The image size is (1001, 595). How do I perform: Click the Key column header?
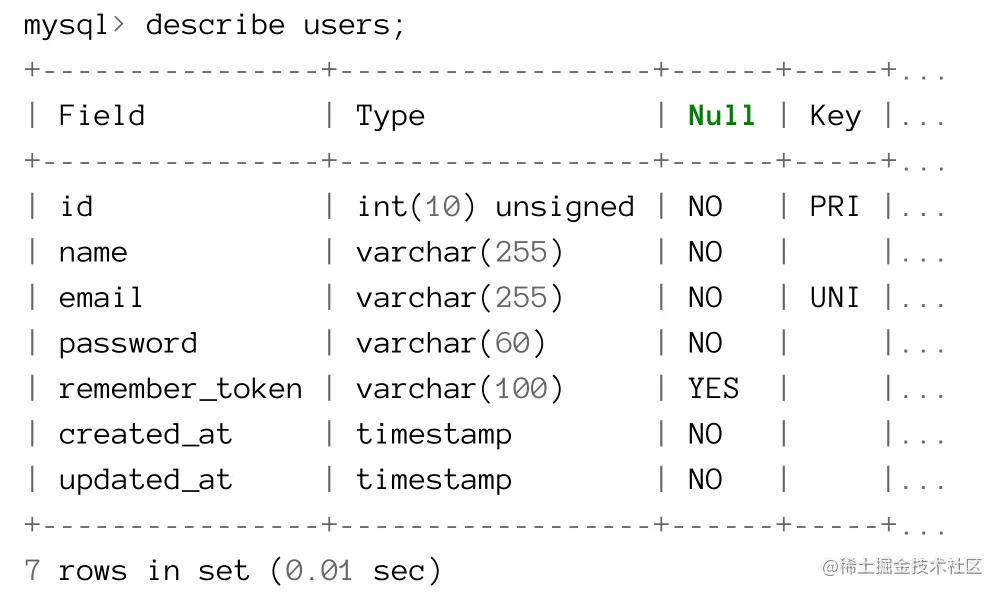[x=835, y=116]
